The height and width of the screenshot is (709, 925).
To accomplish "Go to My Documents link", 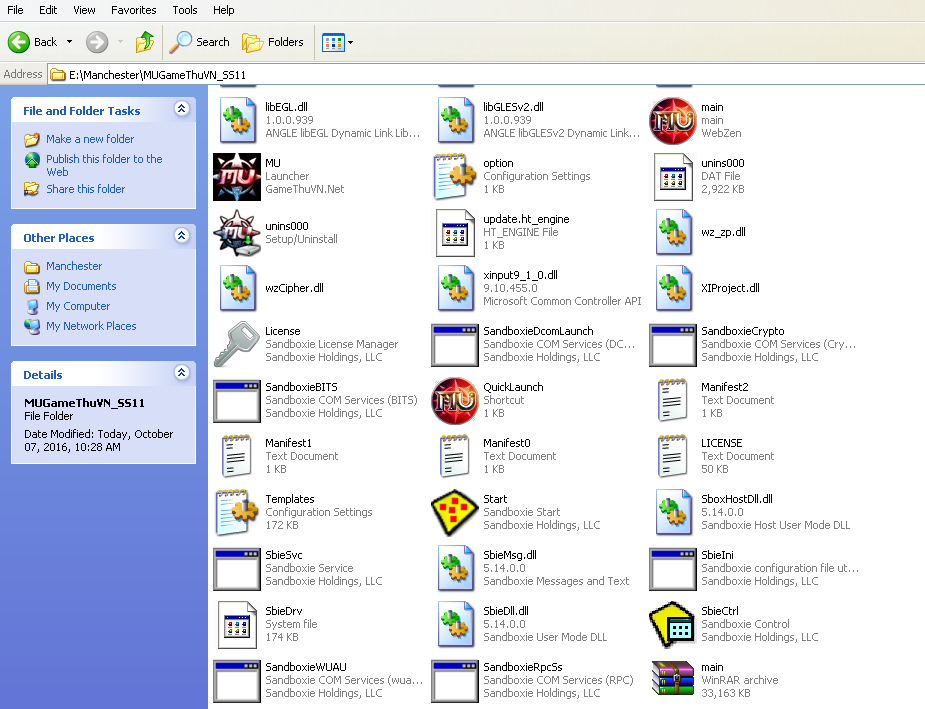I will [x=81, y=286].
